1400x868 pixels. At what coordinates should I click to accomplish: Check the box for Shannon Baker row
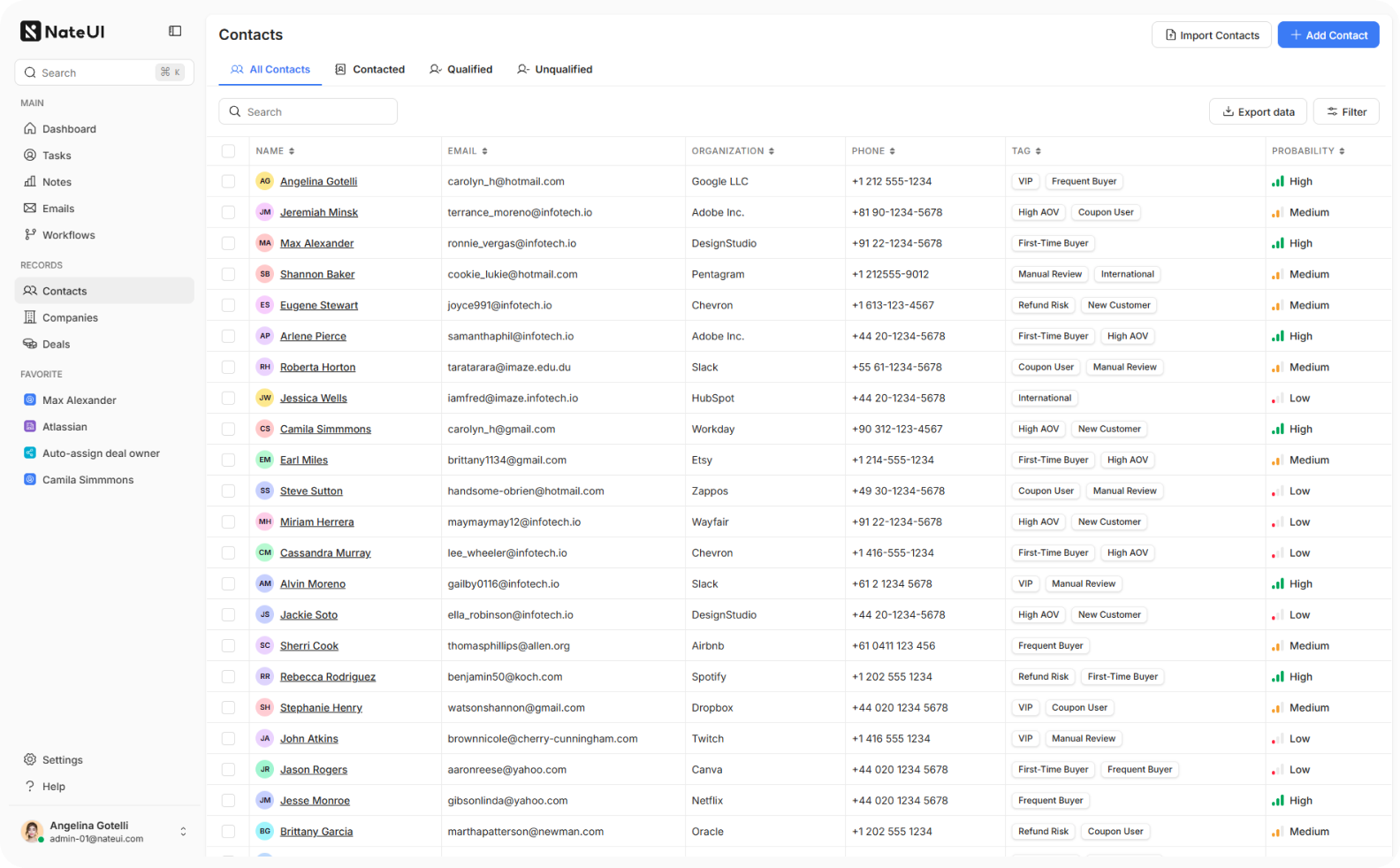click(x=228, y=274)
